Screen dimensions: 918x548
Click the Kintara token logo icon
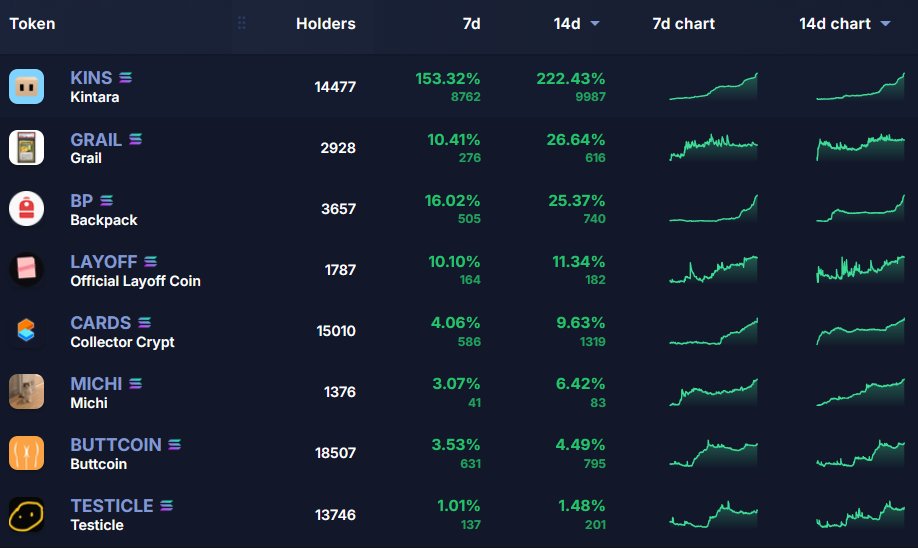pyautogui.click(x=26, y=87)
